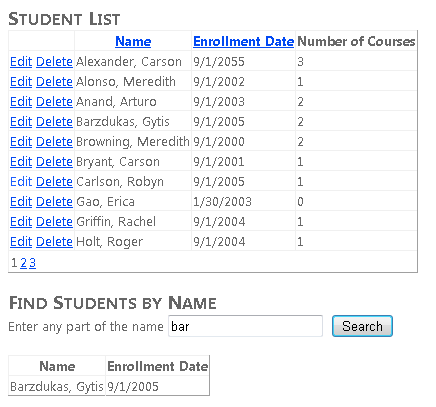
Task: Edit Alexander, Carson's record
Action: (x=21, y=62)
